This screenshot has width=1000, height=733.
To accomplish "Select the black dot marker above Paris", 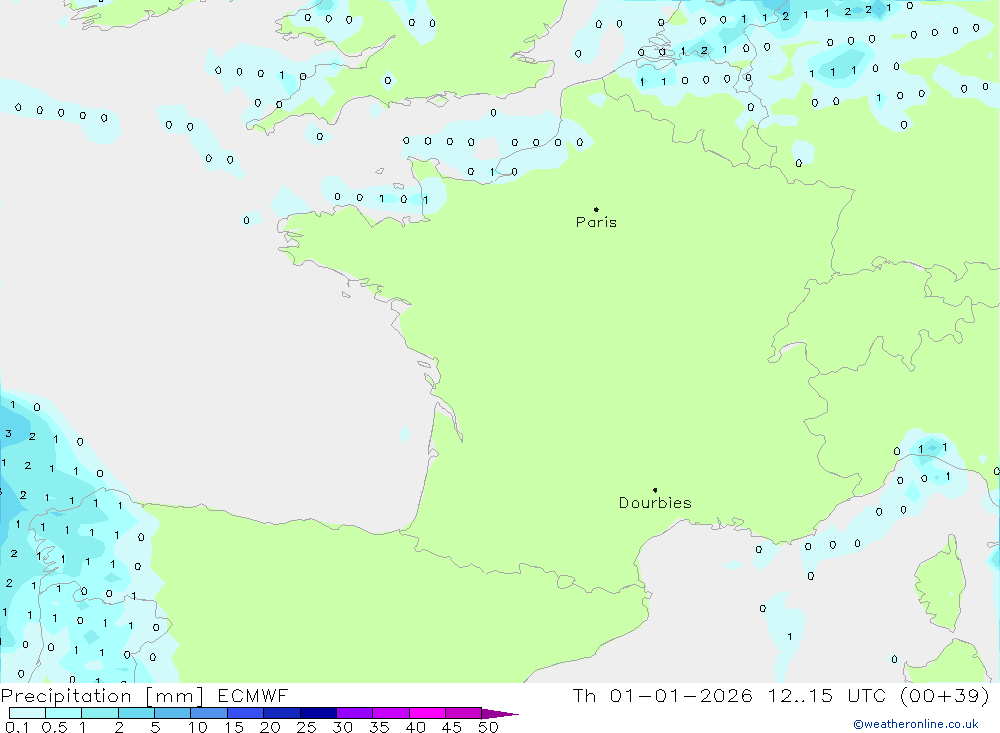I will coord(596,209).
